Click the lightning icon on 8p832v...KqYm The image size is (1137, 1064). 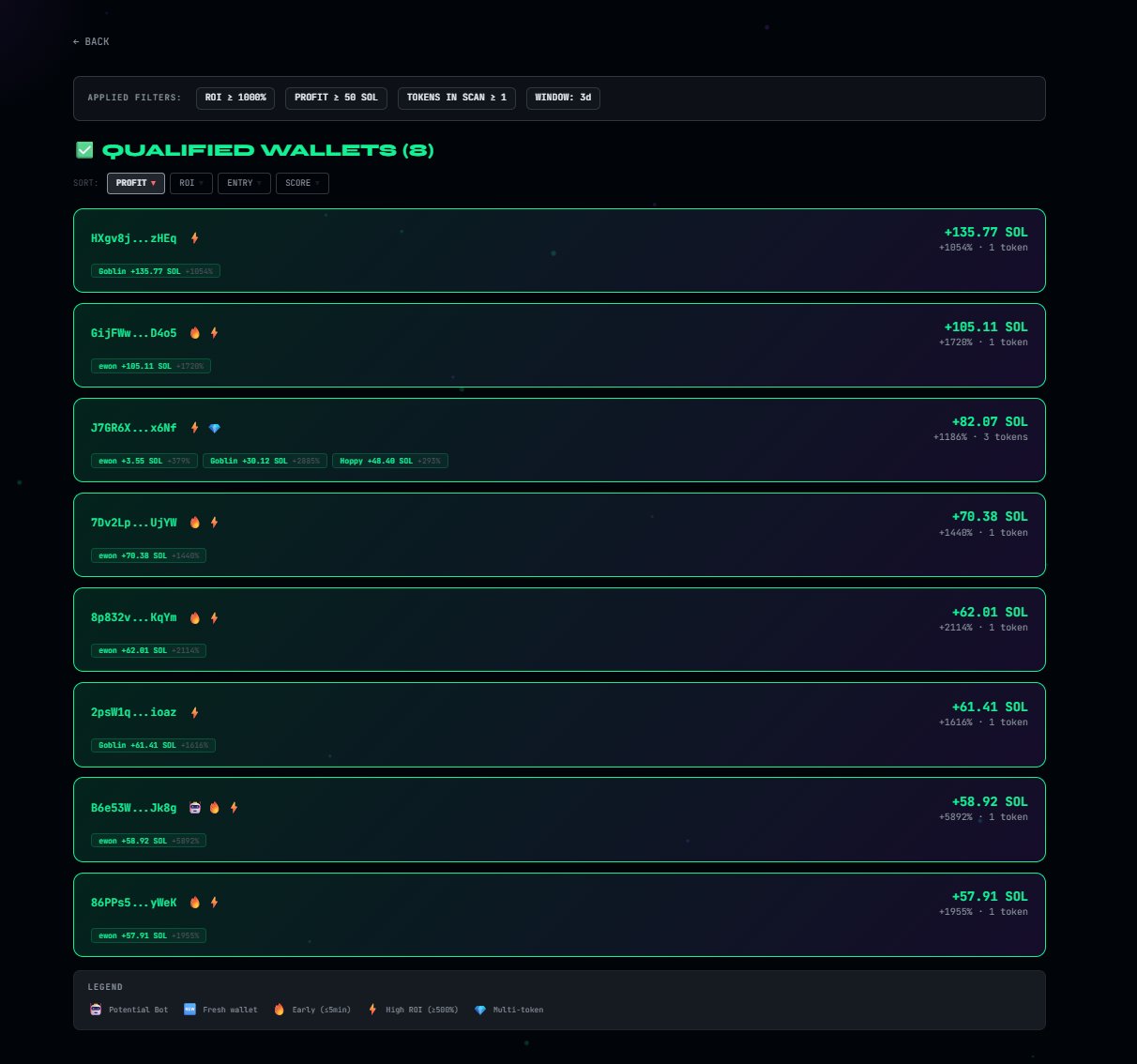(x=215, y=618)
